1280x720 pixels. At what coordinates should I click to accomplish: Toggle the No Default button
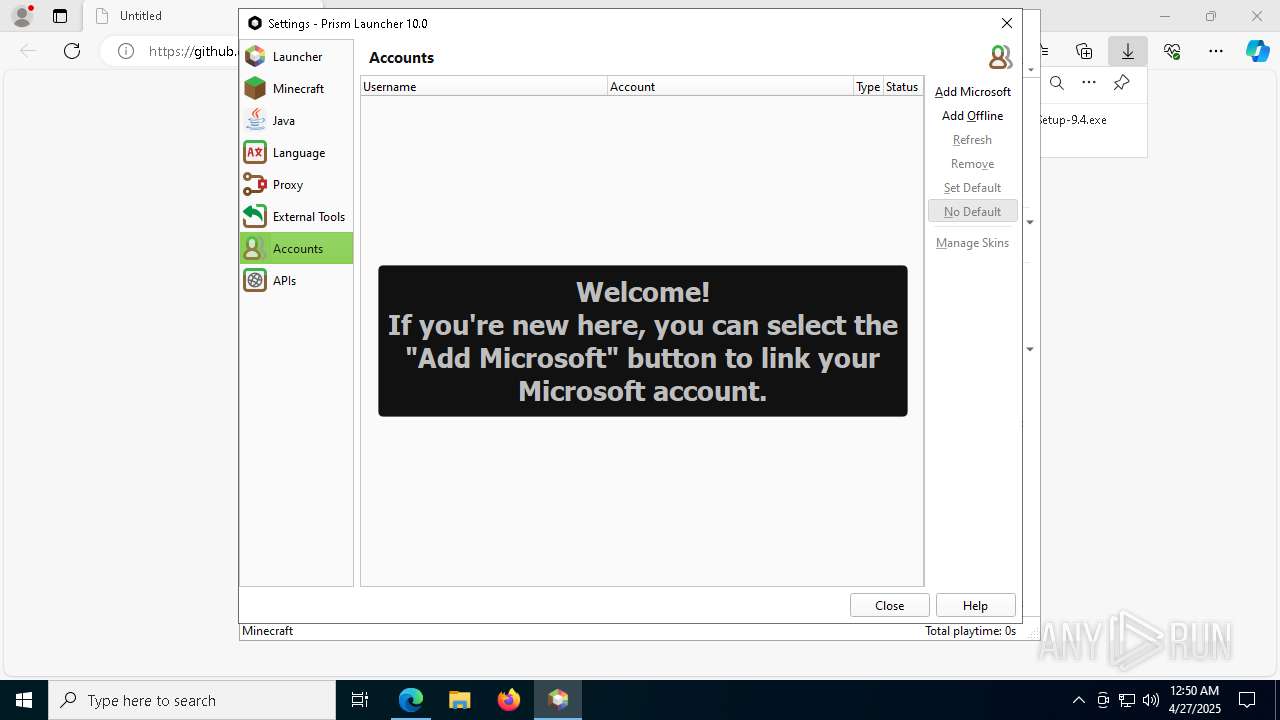(972, 211)
